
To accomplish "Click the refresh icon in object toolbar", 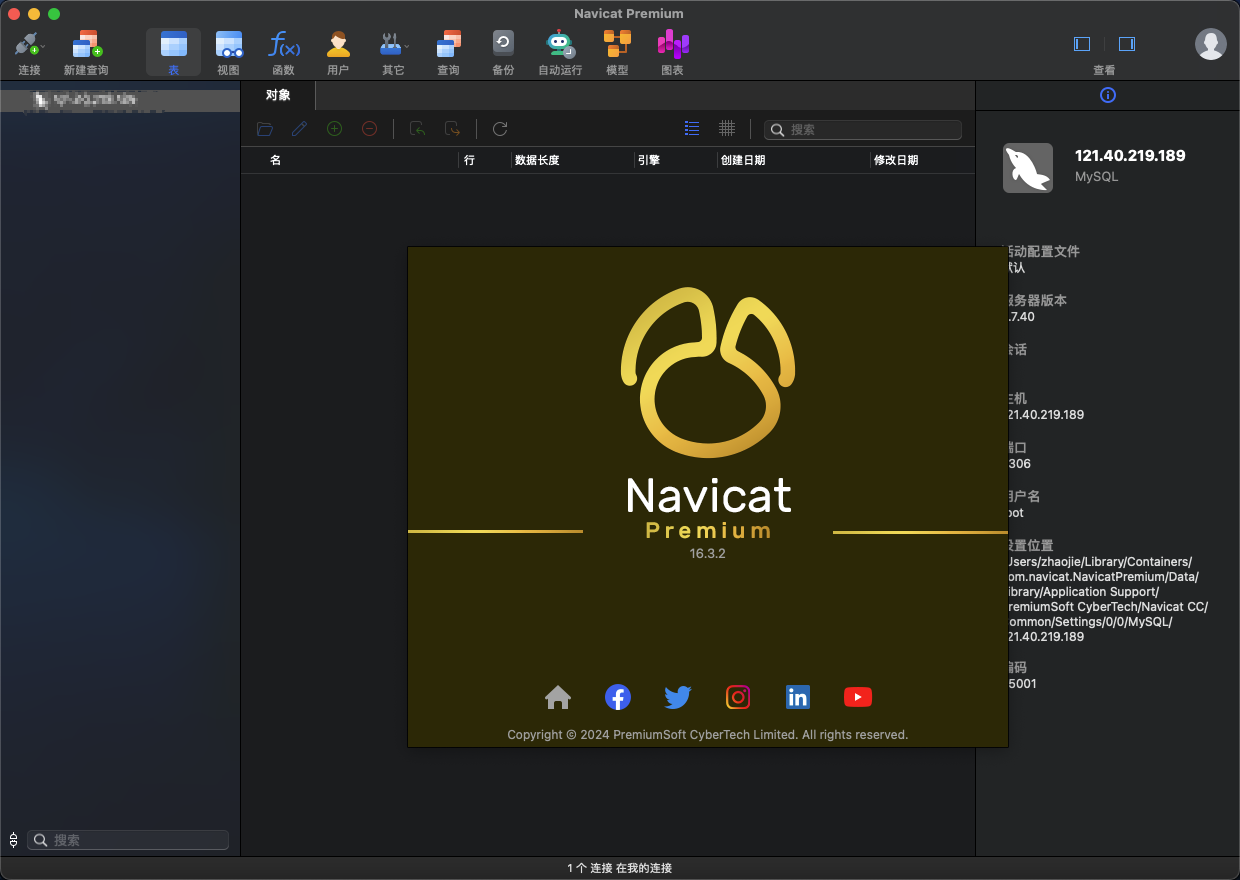I will point(501,129).
